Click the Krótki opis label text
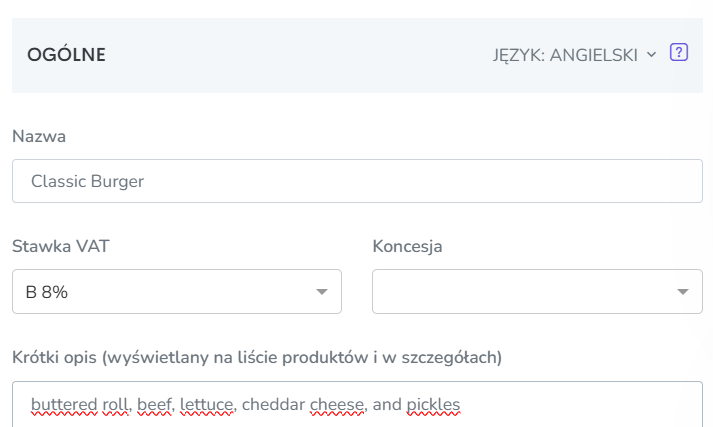The image size is (713, 427). (x=257, y=357)
